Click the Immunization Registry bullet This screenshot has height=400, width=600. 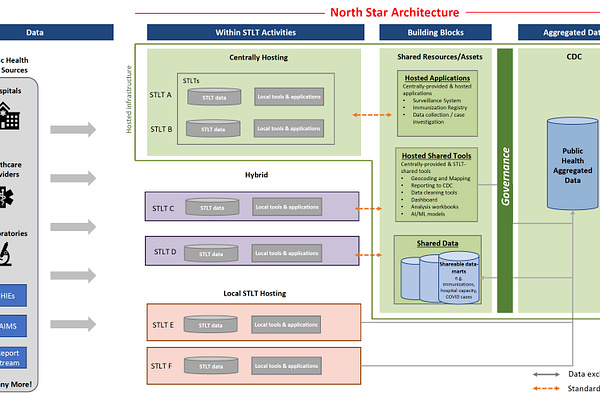pyautogui.click(x=440, y=108)
